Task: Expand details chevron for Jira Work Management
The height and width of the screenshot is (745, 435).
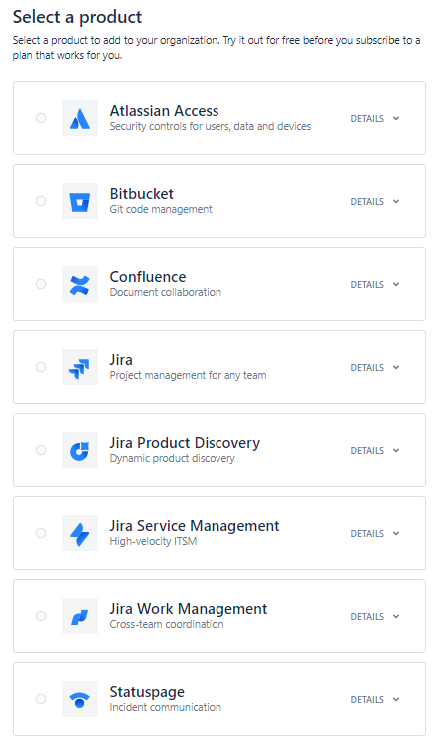Action: [396, 617]
